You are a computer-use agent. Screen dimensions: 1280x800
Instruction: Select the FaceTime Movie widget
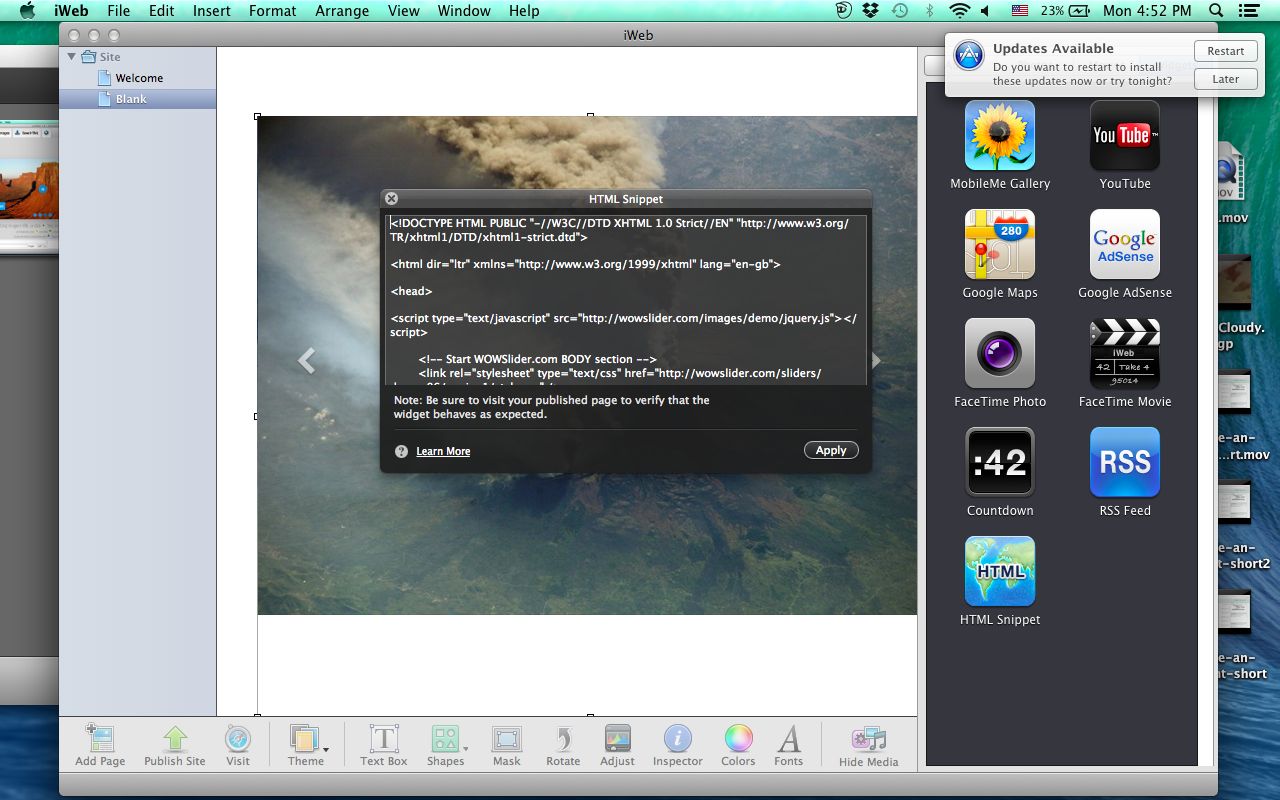pyautogui.click(x=1125, y=353)
